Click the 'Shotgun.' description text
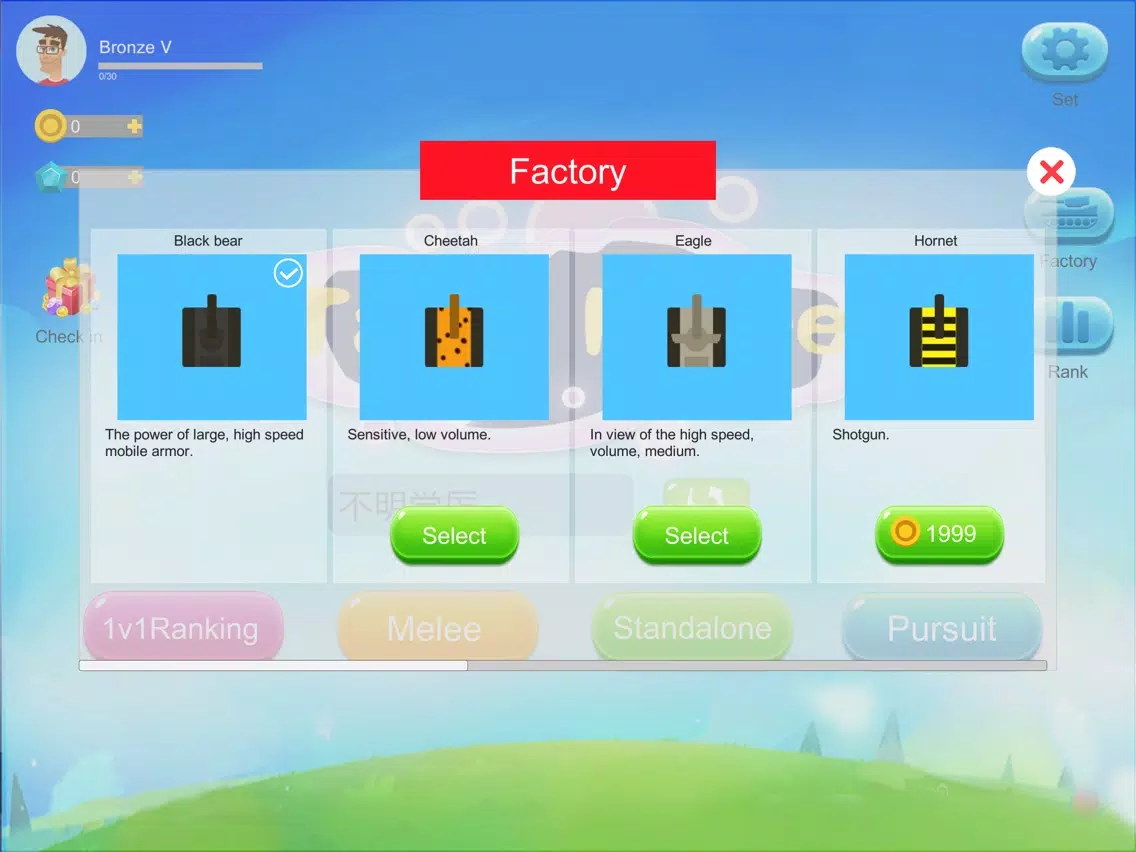Screen dimensions: 1136x852 (x=861, y=435)
